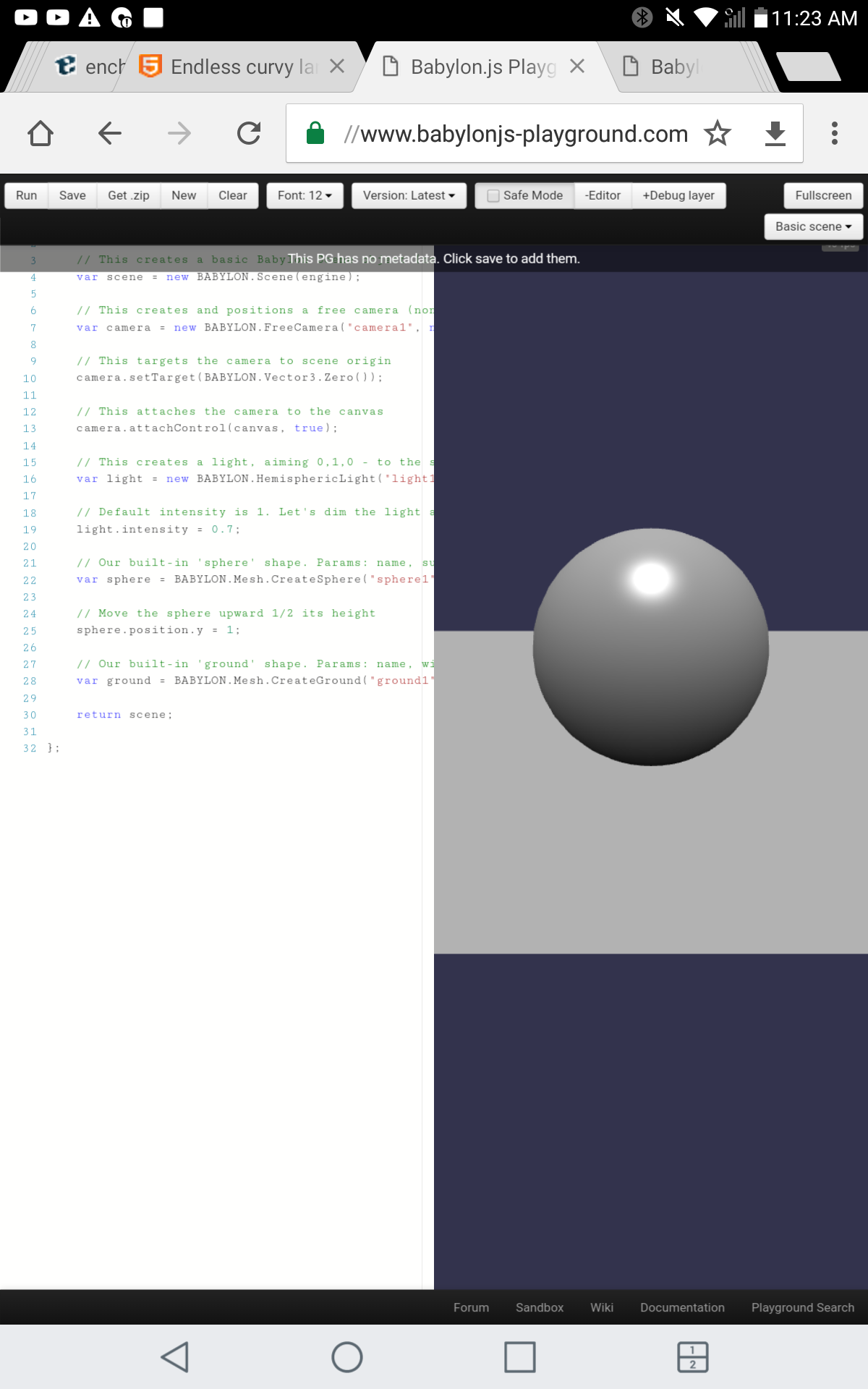Open the browser three-dot menu
The image size is (868, 1389).
(x=835, y=133)
